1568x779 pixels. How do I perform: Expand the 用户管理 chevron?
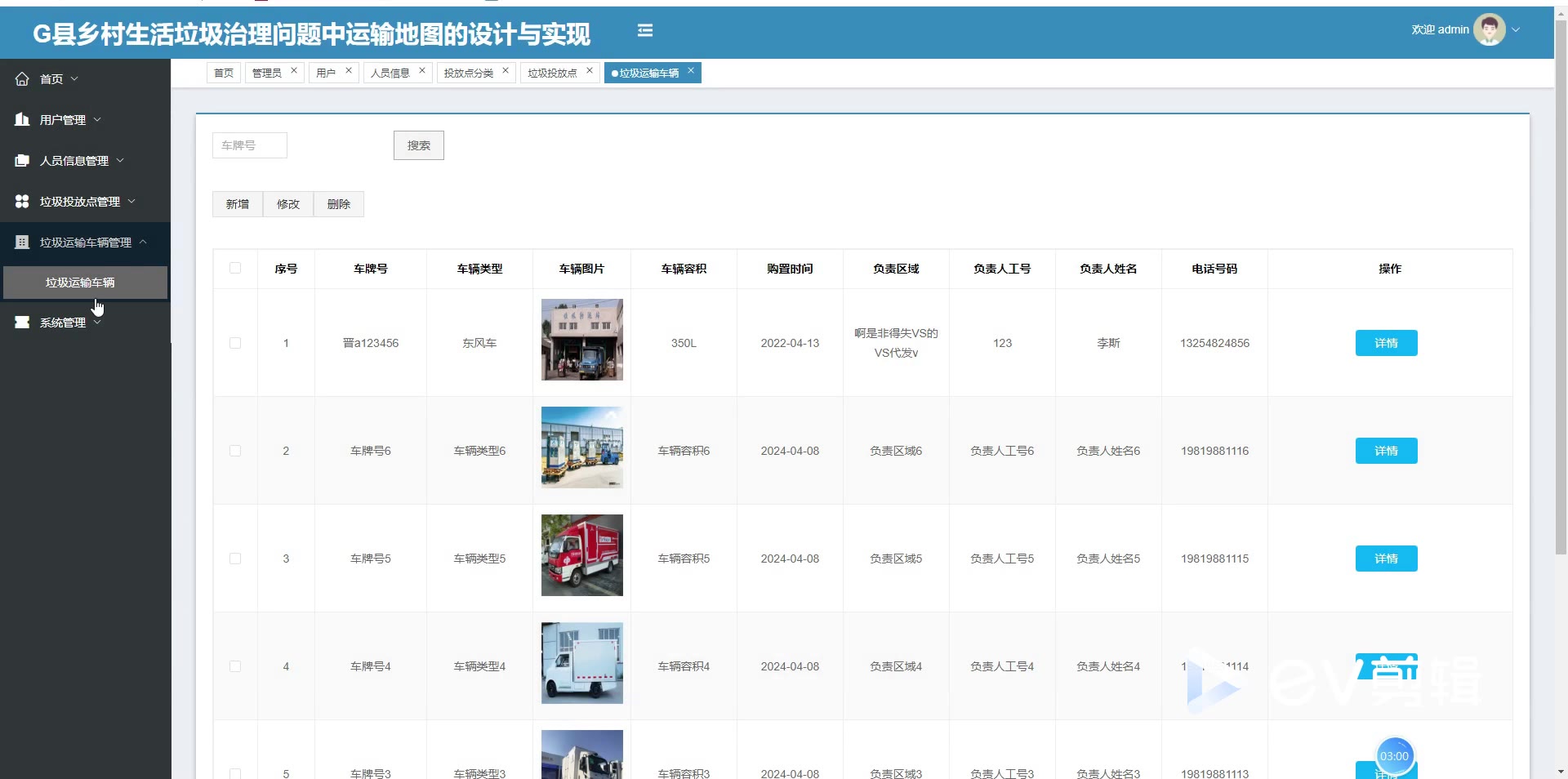pyautogui.click(x=97, y=120)
